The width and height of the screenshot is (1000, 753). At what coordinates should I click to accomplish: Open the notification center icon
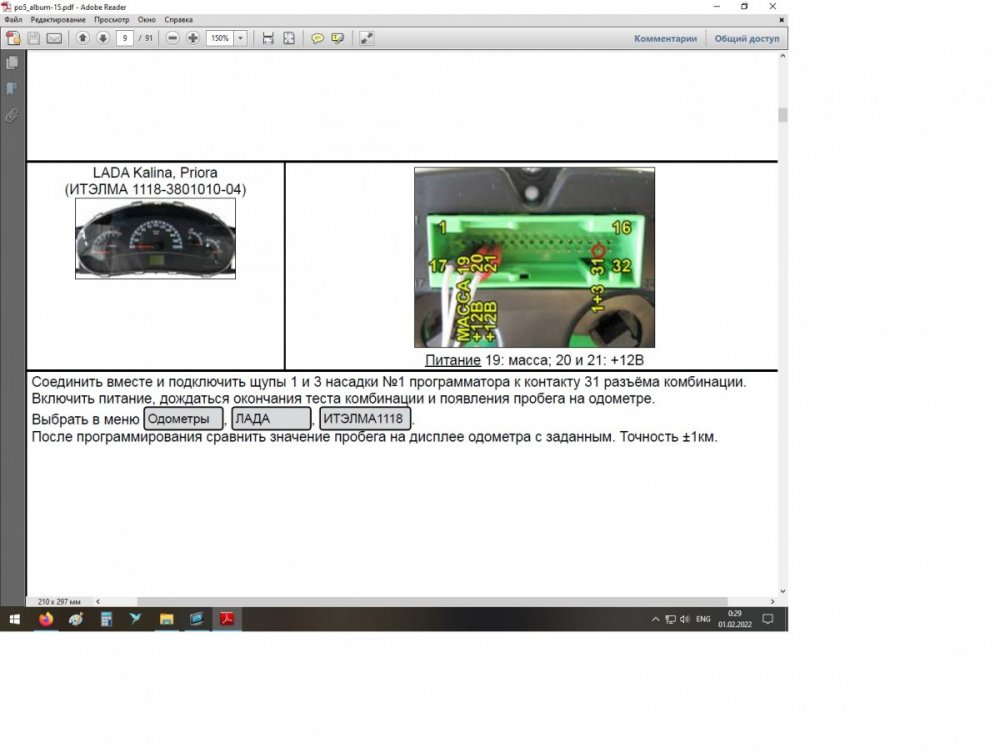(x=768, y=619)
